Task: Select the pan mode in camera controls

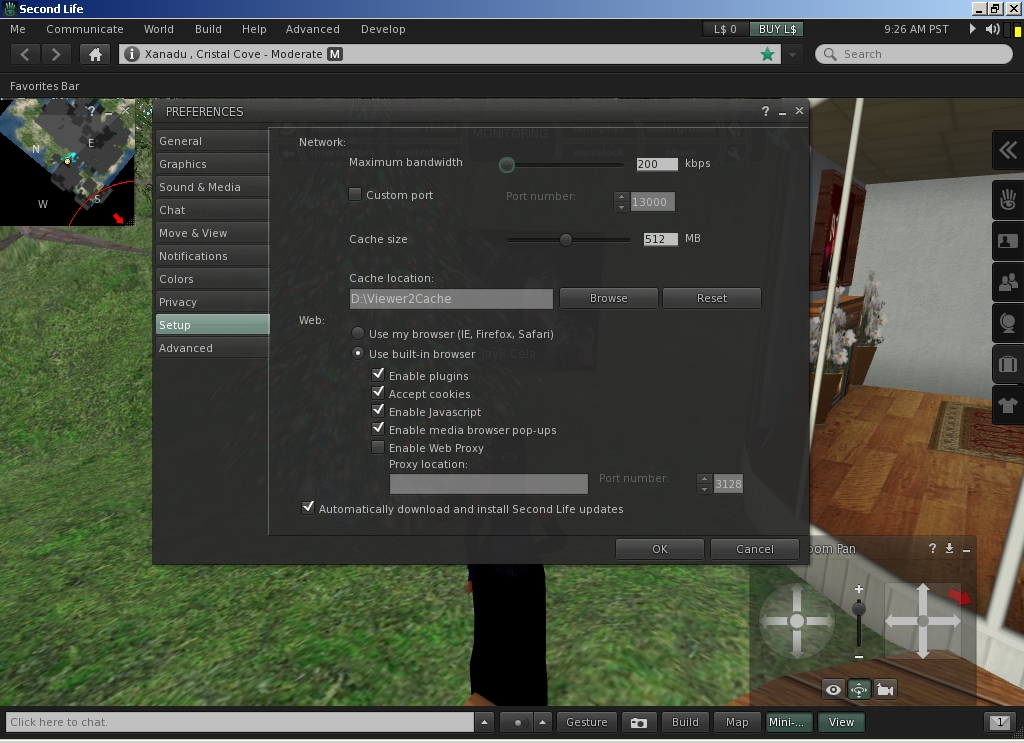Action: 859,689
